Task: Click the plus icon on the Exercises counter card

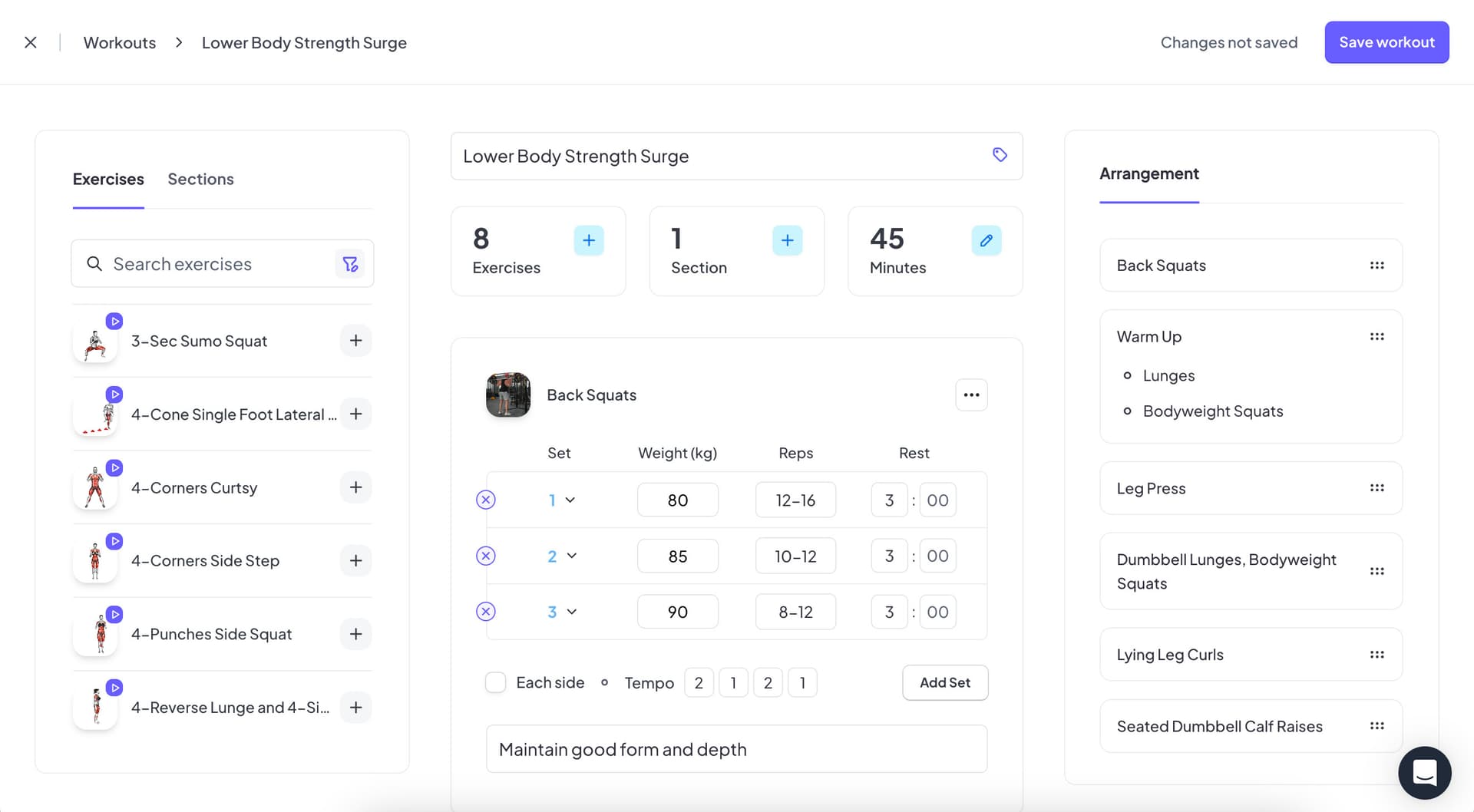Action: point(589,239)
